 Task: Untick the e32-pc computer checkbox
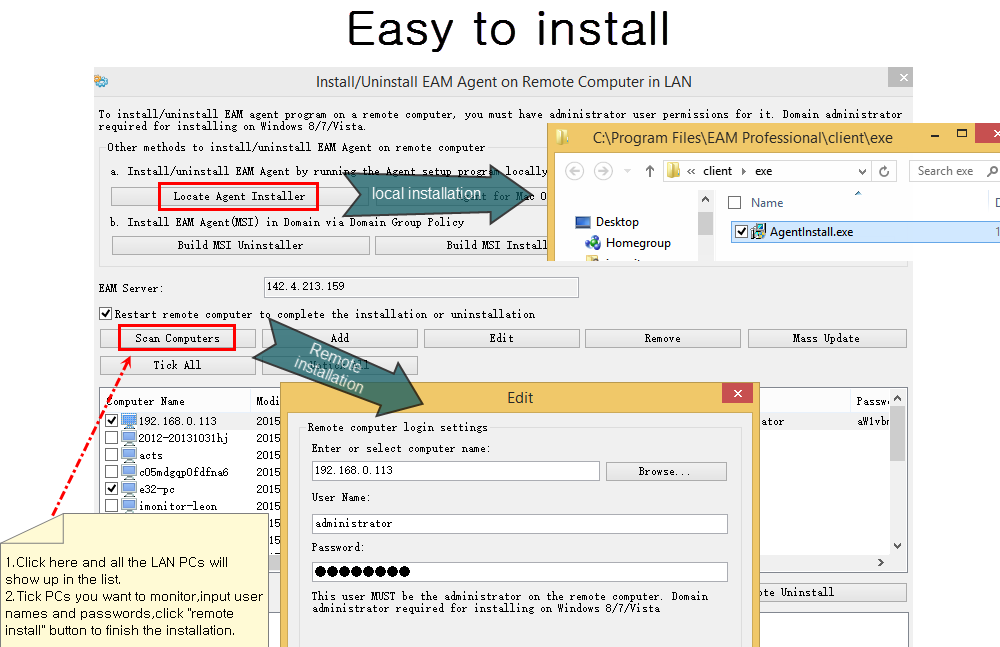tap(112, 489)
